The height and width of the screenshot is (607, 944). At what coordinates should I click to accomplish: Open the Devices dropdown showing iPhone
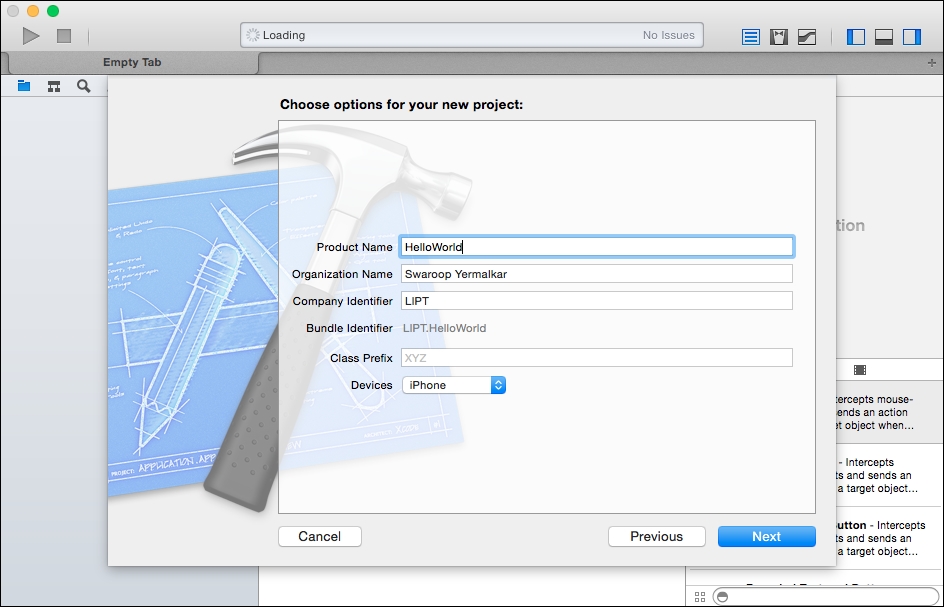454,385
